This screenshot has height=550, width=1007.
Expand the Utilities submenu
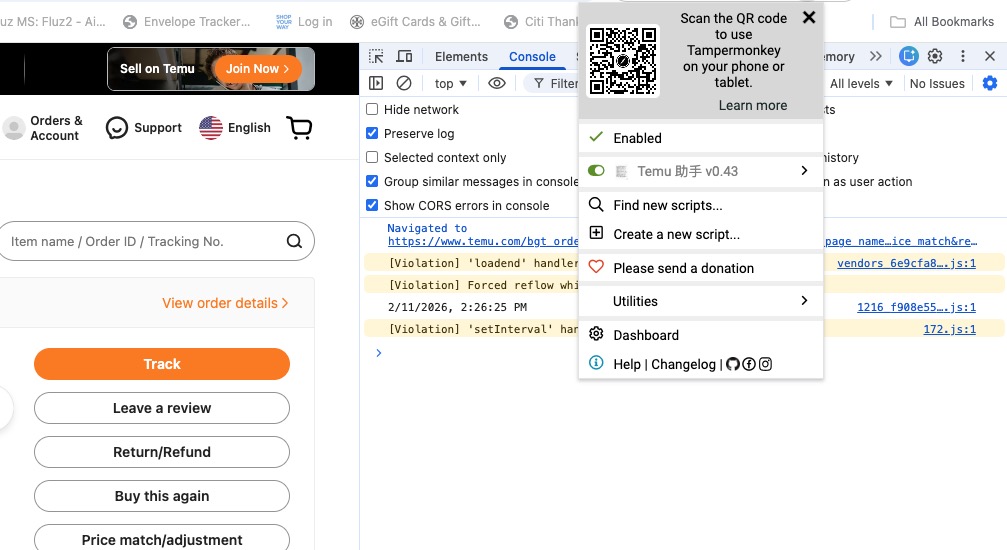click(700, 301)
